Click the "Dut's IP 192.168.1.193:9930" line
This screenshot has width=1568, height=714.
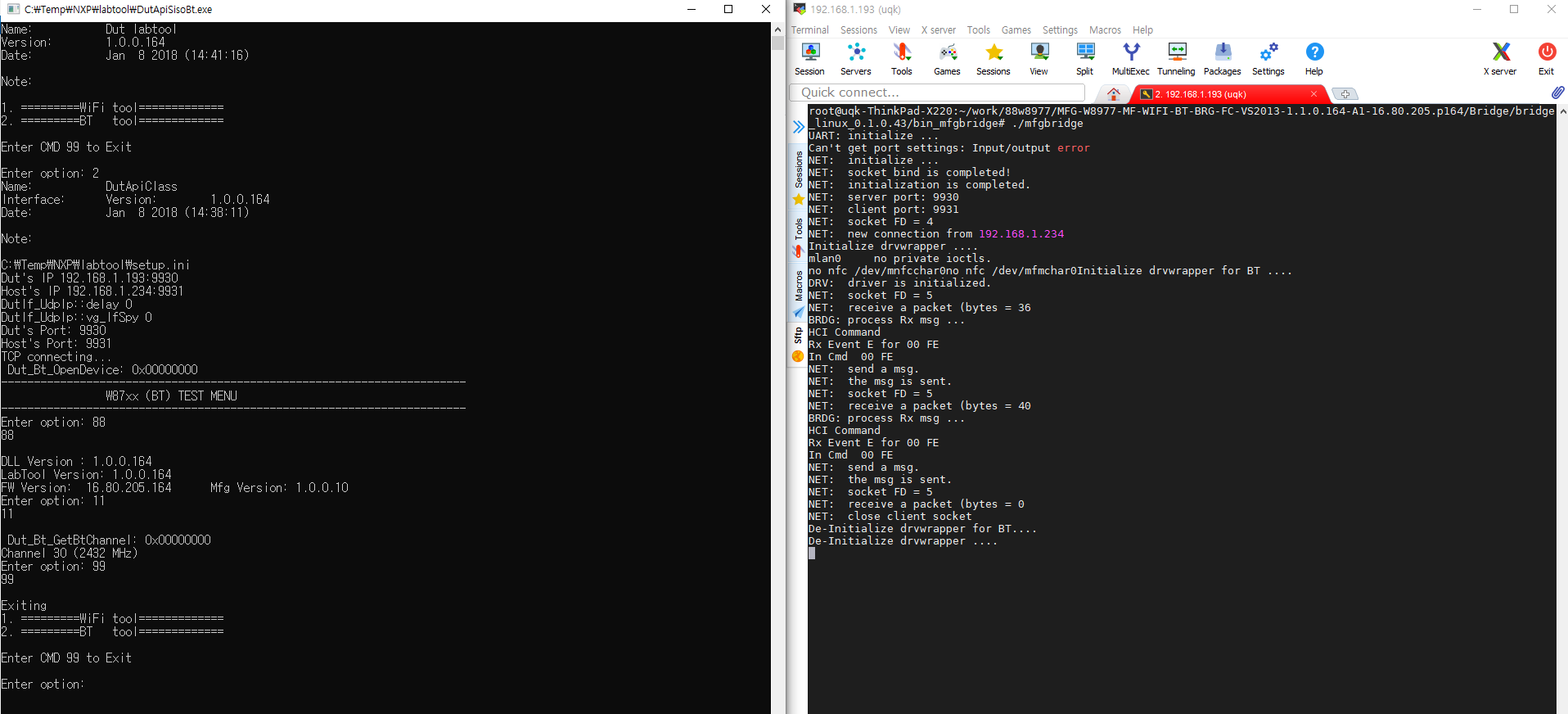tap(89, 278)
